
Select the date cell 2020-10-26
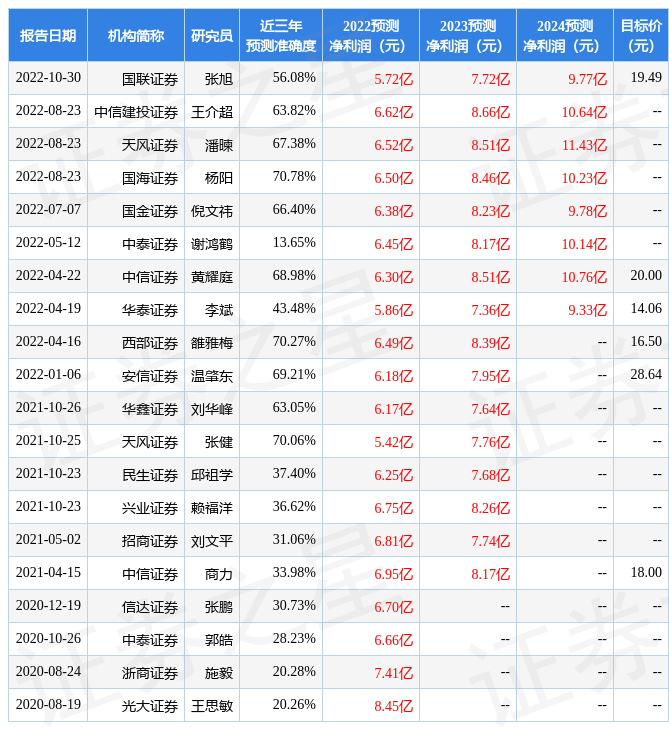point(48,639)
